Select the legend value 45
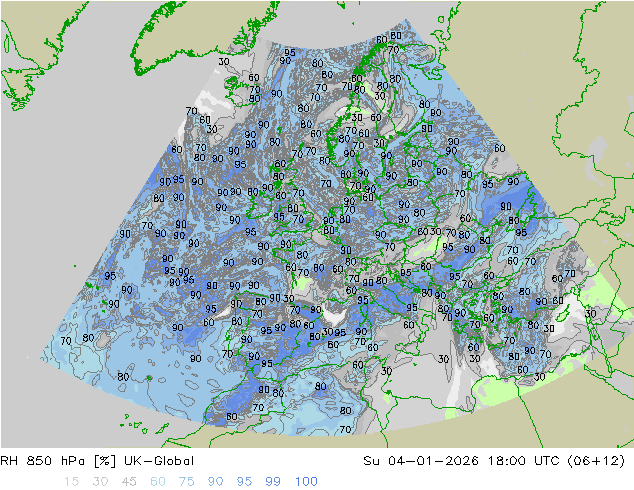634x490 pixels. (x=129, y=481)
